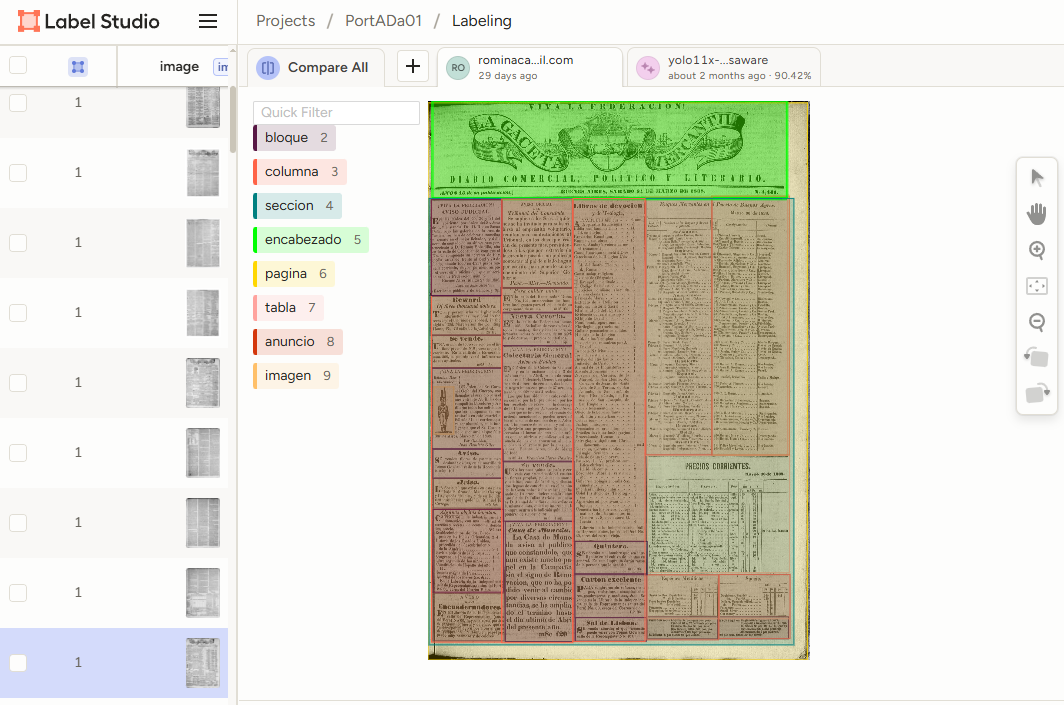The image size is (1064, 705).
Task: Rotate image right
Action: pyautogui.click(x=1037, y=393)
